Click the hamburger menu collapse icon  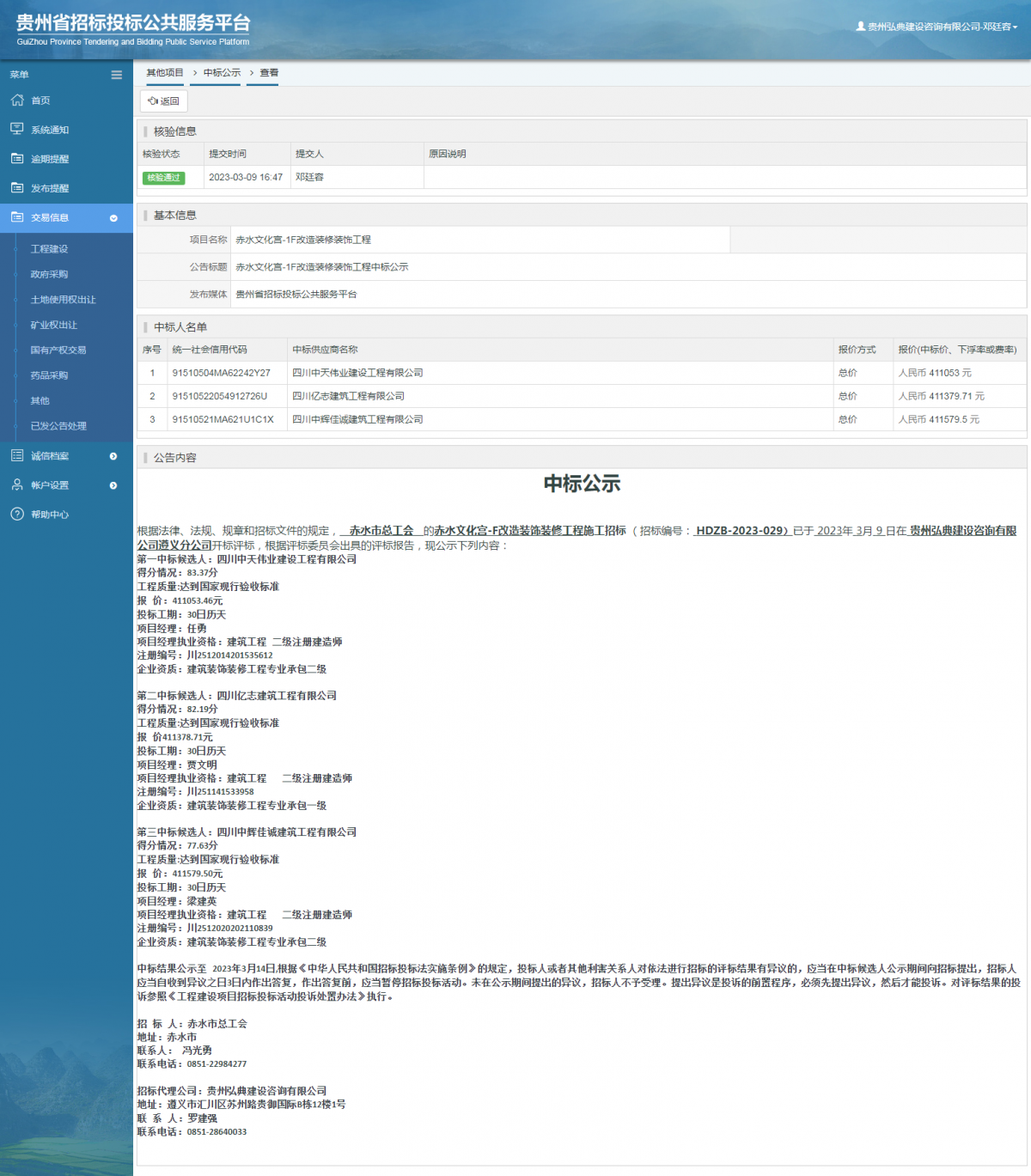tap(116, 75)
